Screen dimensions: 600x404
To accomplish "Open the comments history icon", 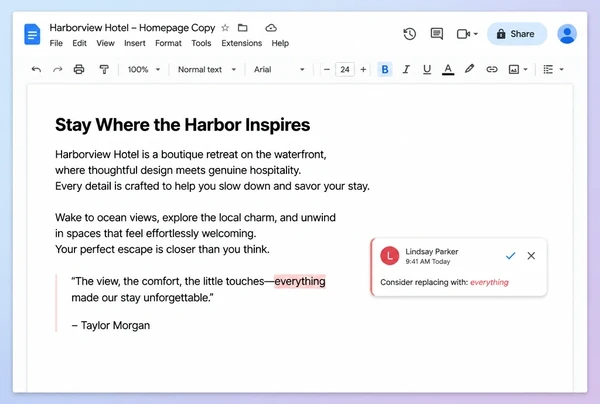I will pos(437,34).
